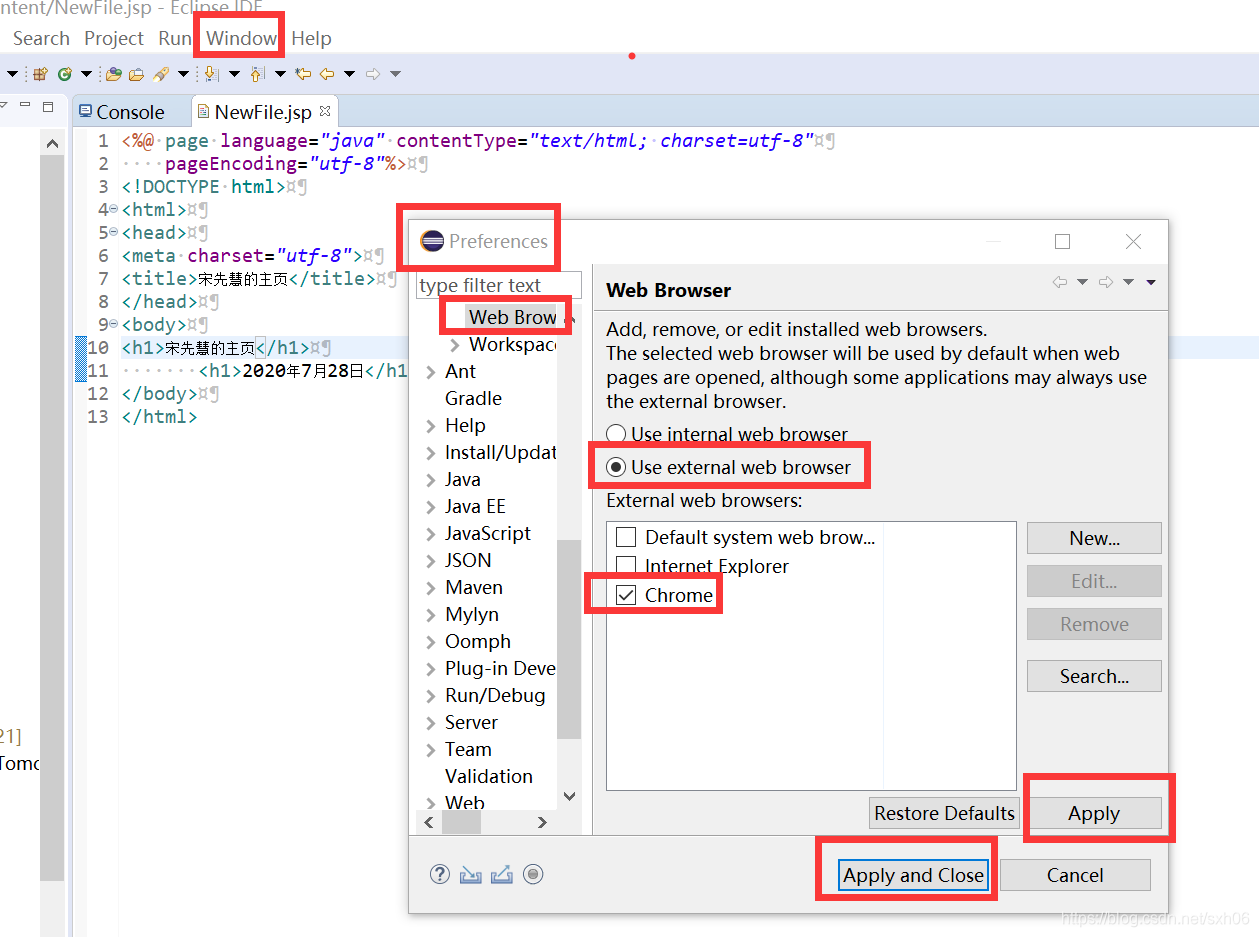Go to Previous Annotation toolbar icon

(x=257, y=74)
